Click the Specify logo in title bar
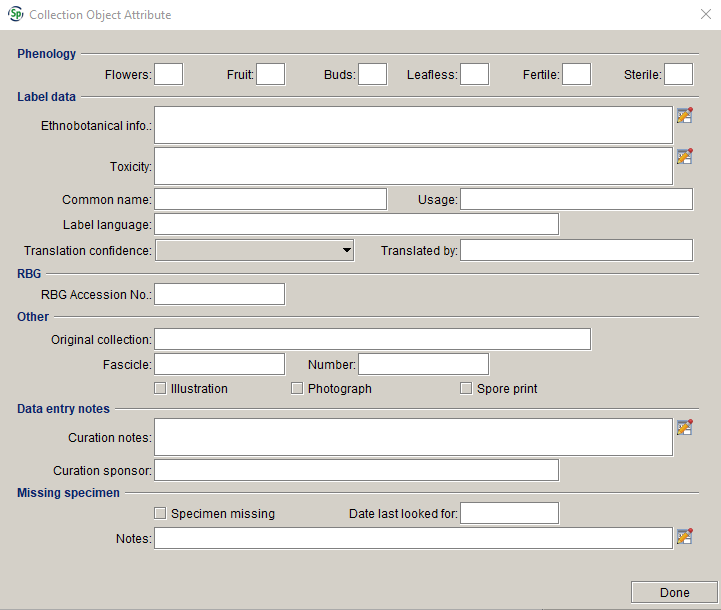Screen dimensions: 721x610 click(16, 14)
